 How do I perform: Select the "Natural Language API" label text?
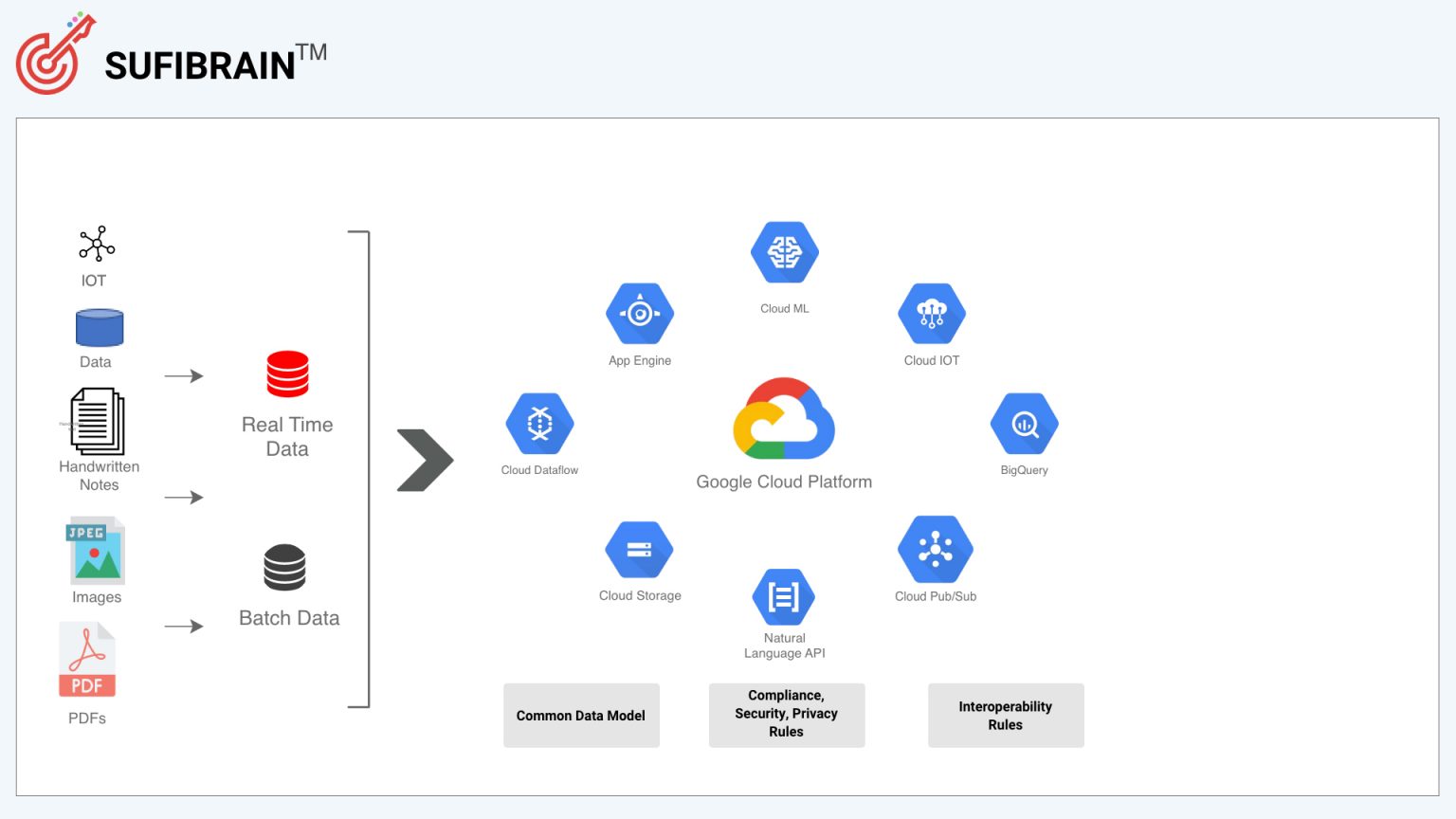(x=785, y=646)
